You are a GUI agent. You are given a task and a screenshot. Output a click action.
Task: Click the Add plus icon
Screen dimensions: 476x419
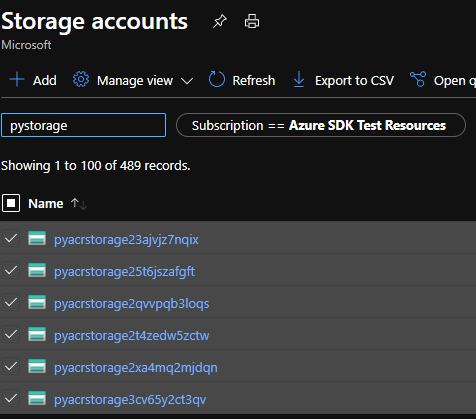(x=17, y=80)
